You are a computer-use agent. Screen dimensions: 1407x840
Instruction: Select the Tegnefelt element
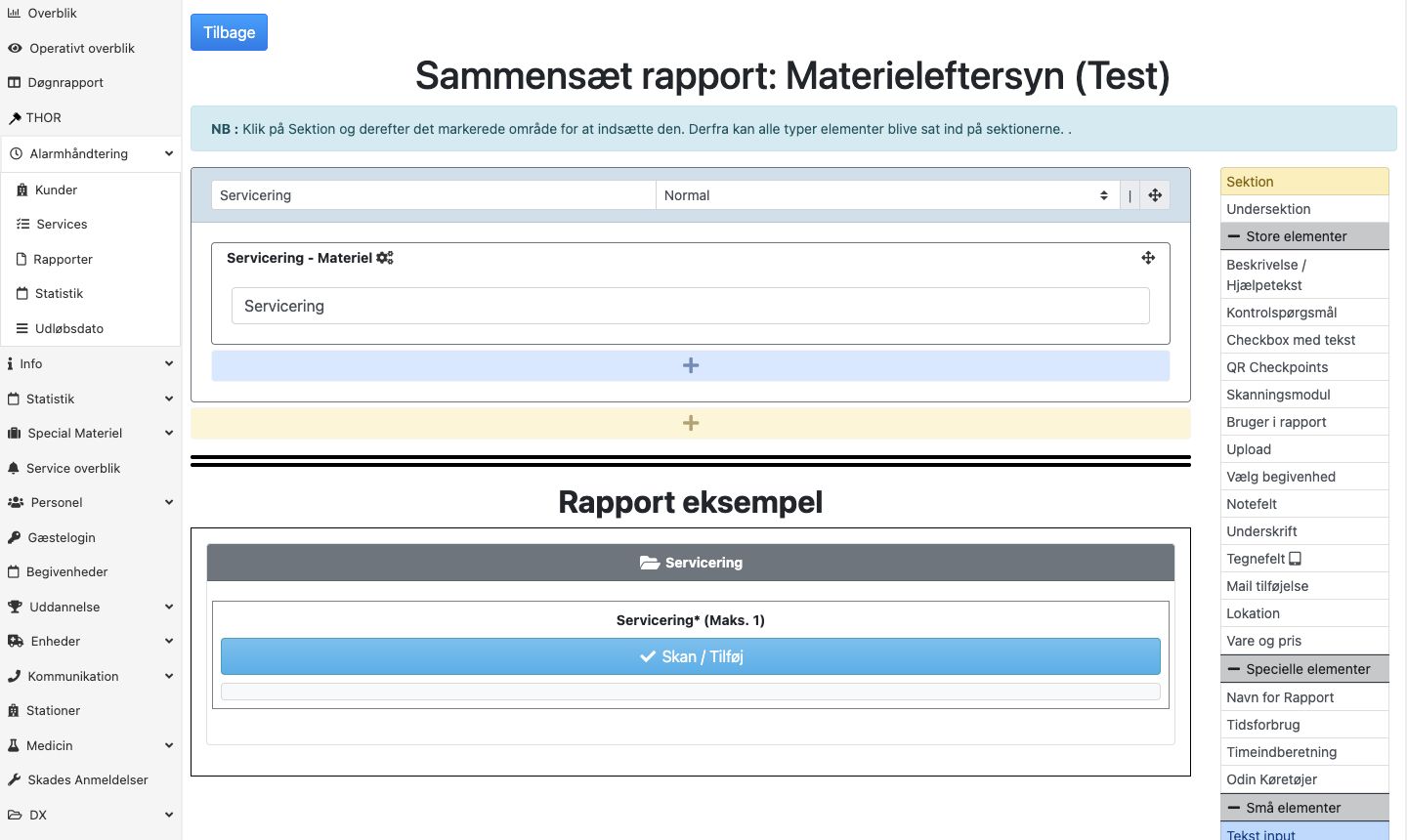(1304, 559)
